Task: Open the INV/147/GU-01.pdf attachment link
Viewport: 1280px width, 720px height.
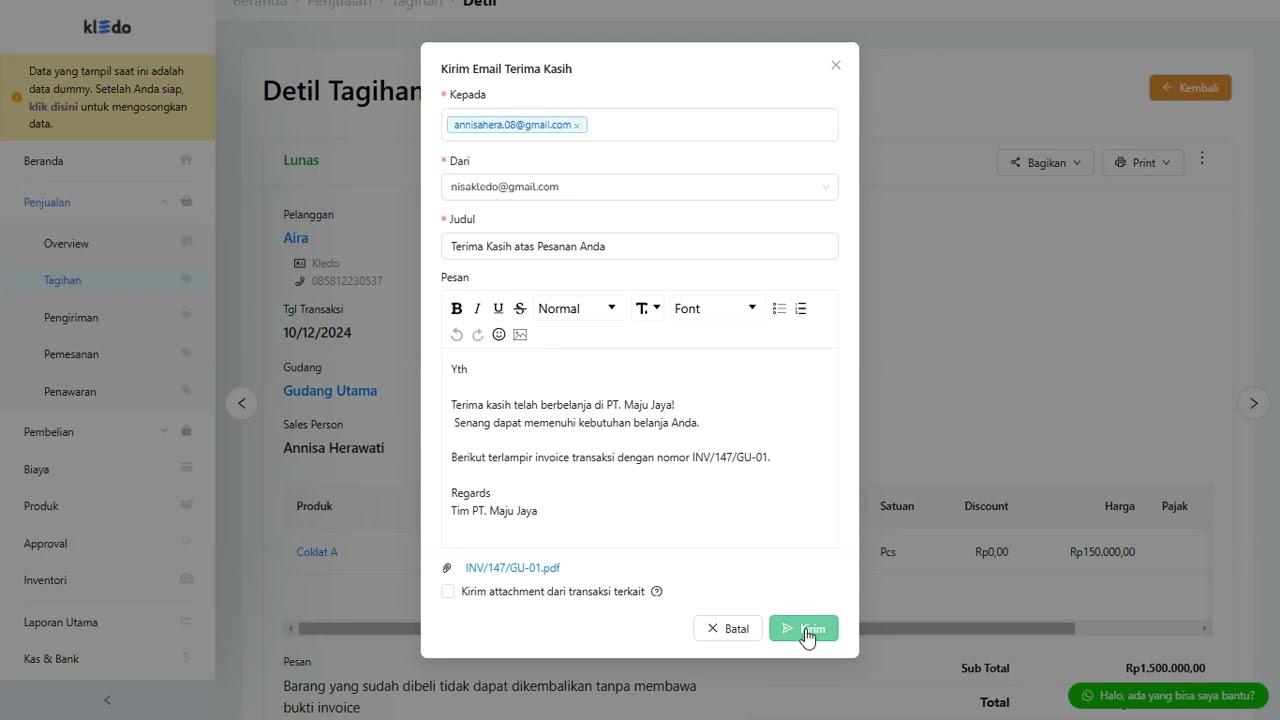Action: pos(512,568)
